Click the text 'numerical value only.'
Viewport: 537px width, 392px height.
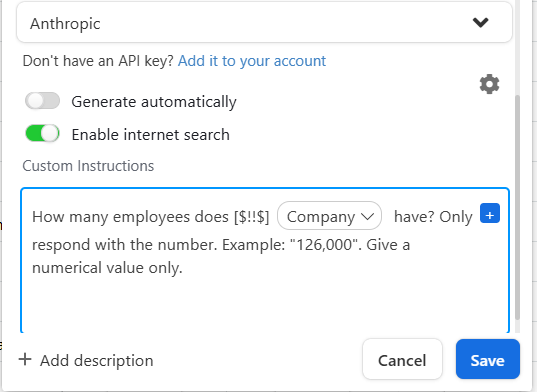coord(107,267)
